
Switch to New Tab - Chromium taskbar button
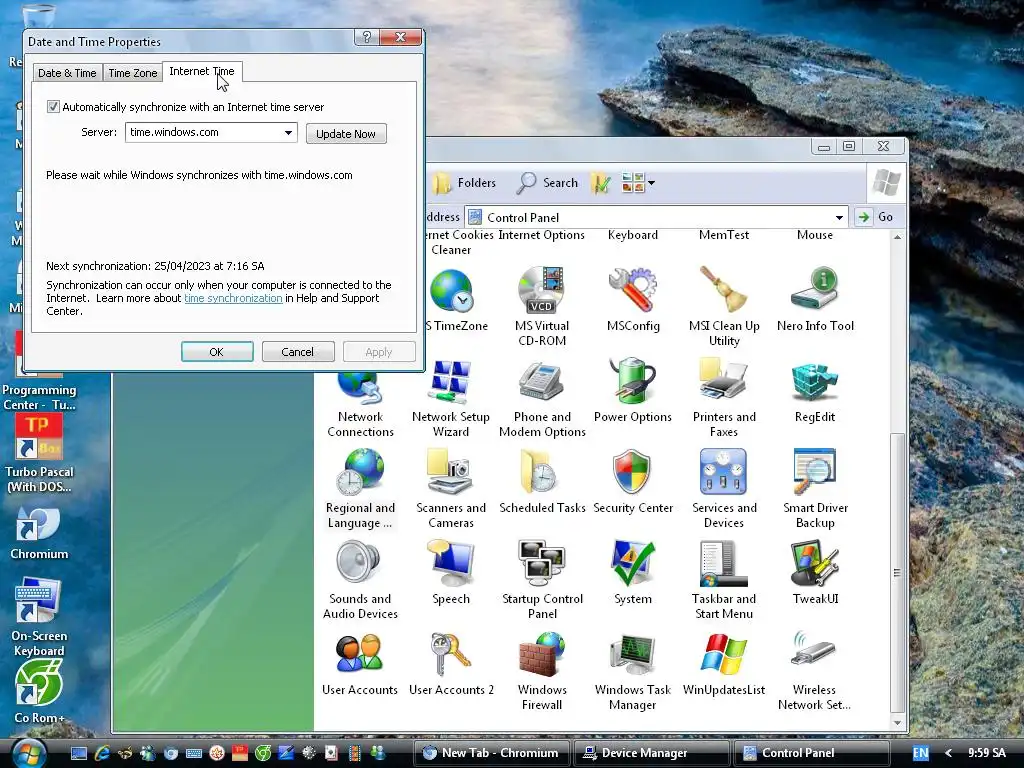pos(492,753)
